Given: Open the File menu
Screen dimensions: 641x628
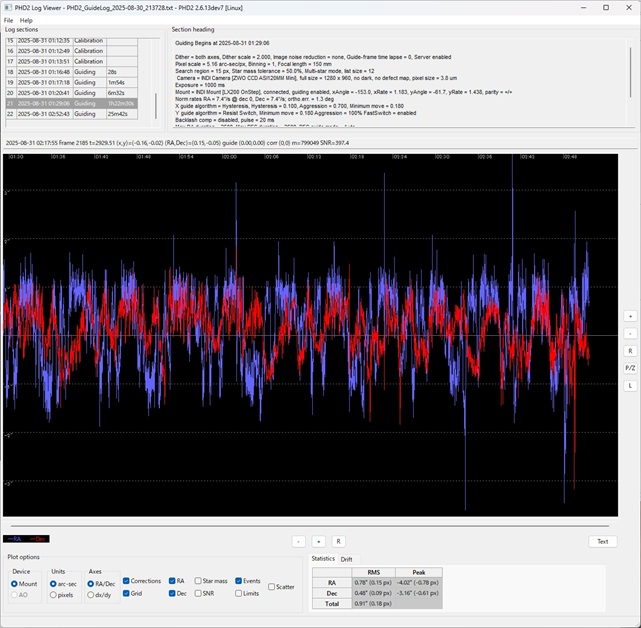Looking at the screenshot, I should click(9, 20).
